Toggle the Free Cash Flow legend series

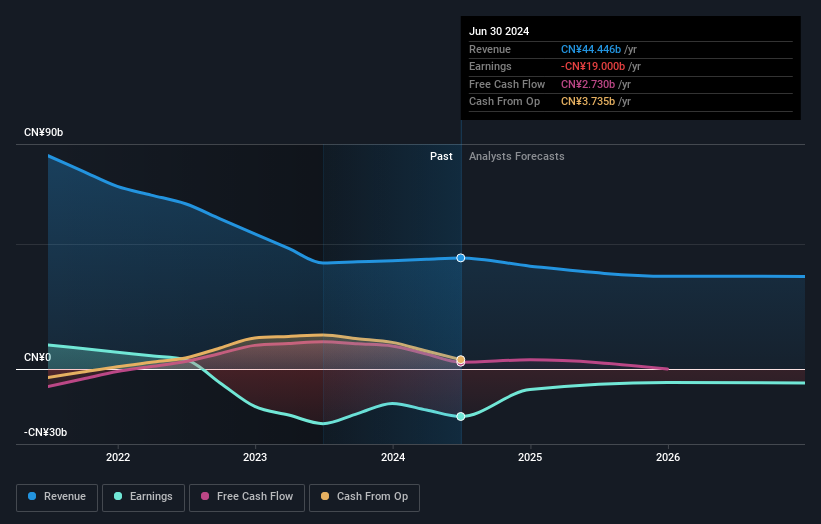pyautogui.click(x=247, y=497)
